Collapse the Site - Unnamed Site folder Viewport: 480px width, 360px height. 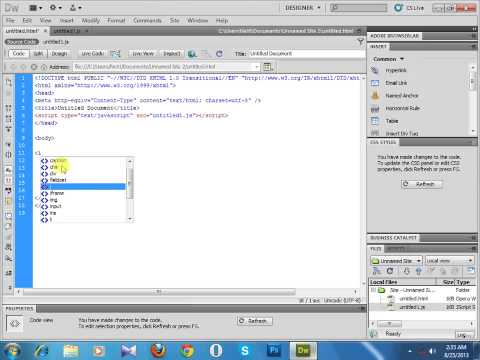pyautogui.click(x=374, y=290)
